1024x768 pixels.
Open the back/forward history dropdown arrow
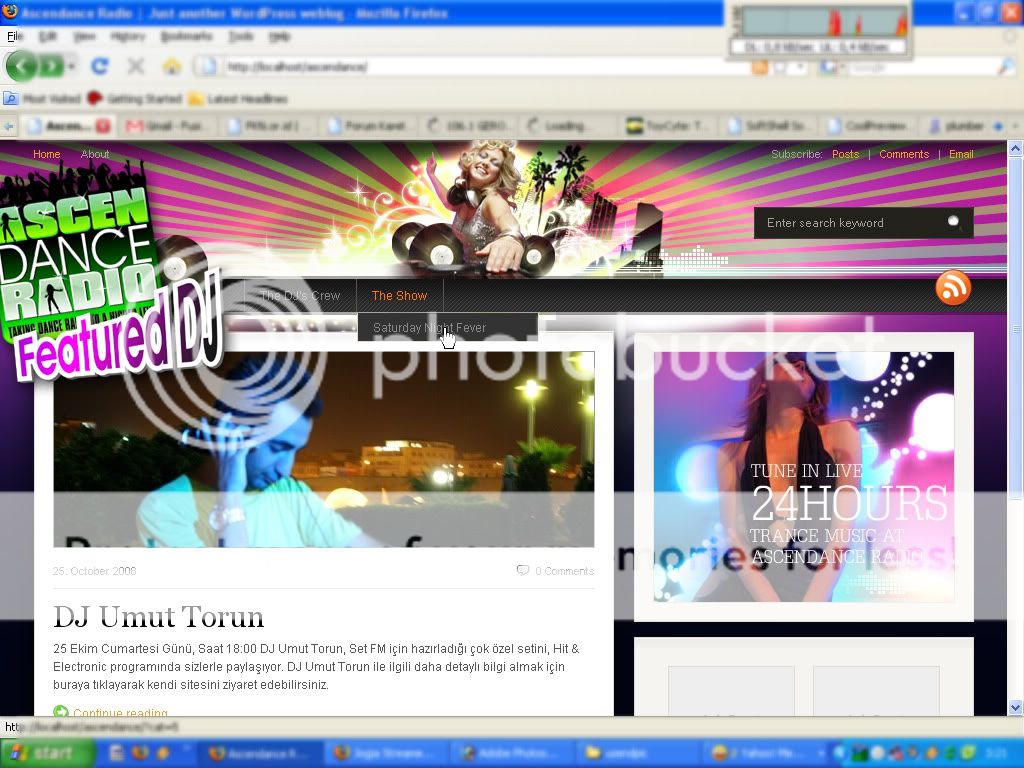pos(72,66)
